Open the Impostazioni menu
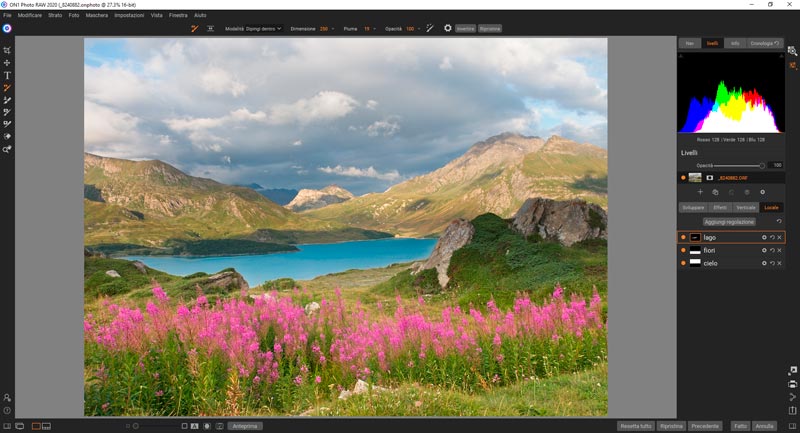Screen dimensions: 800x433 pyautogui.click(x=129, y=15)
